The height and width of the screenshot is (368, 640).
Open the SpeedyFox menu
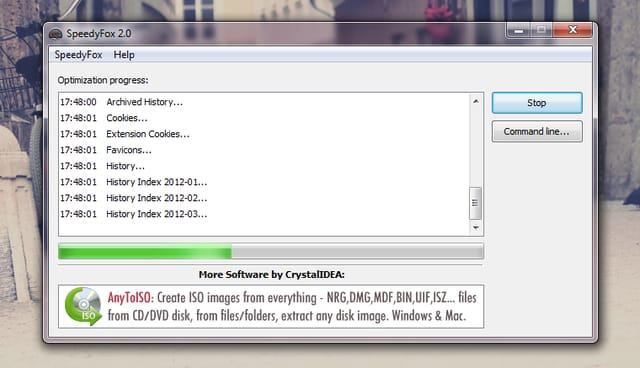coord(78,55)
